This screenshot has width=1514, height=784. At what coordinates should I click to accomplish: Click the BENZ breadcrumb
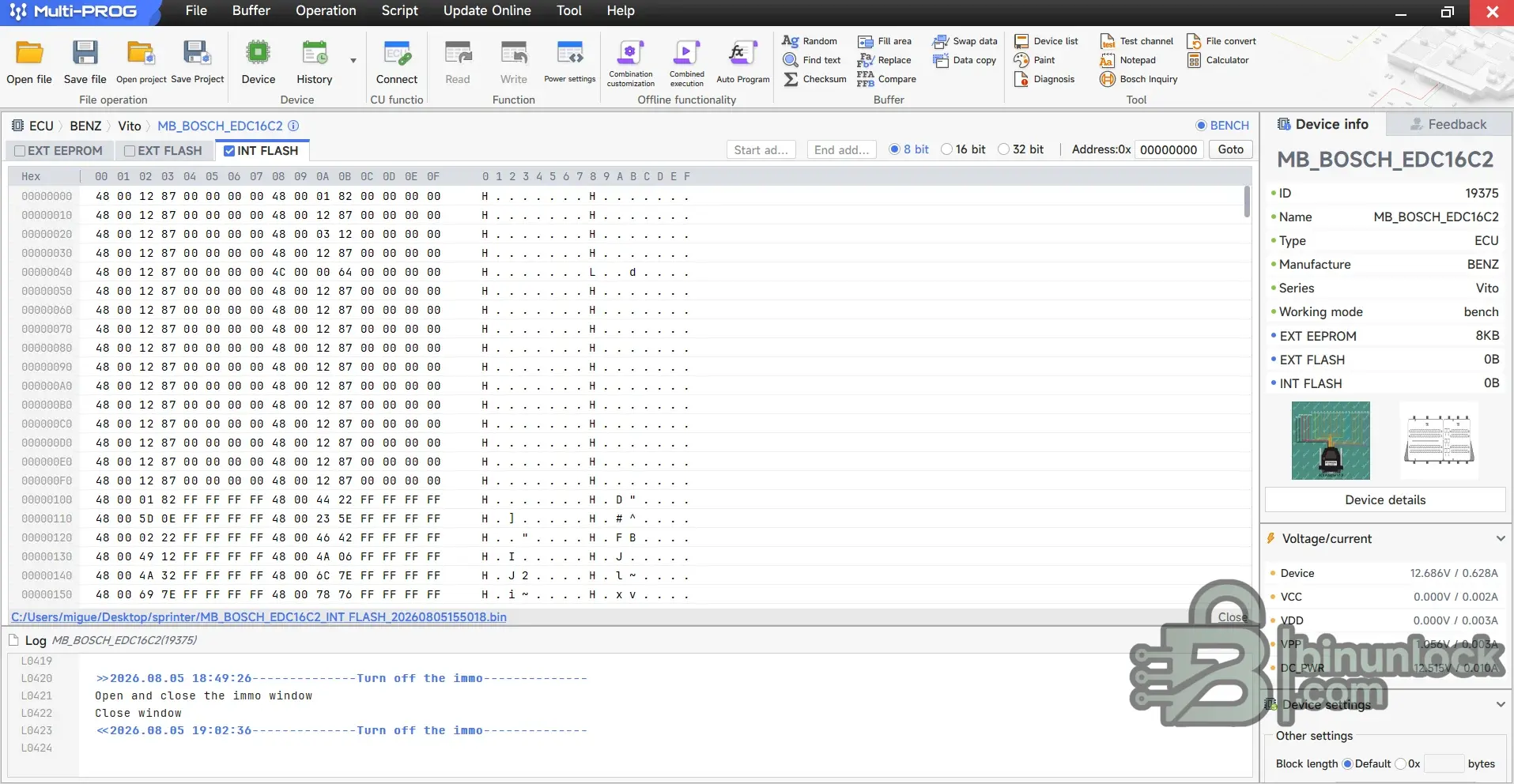pos(85,126)
